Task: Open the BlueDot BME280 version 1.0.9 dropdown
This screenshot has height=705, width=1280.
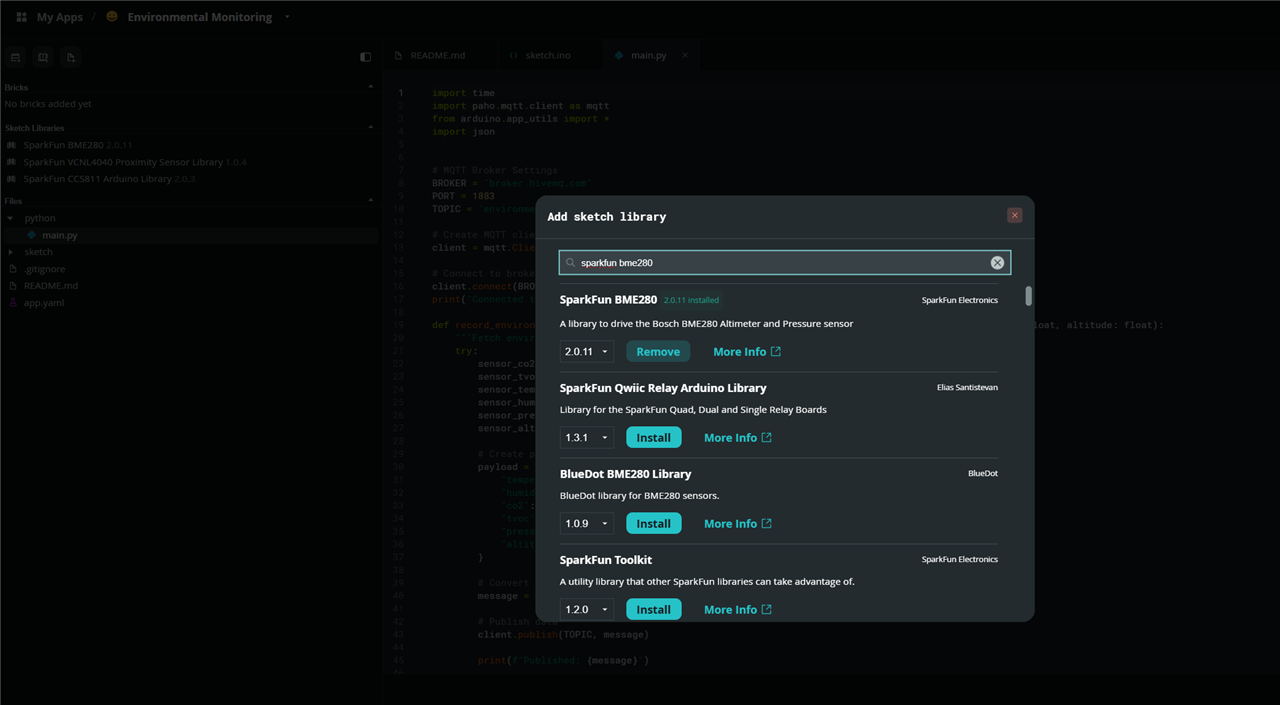Action: [586, 524]
